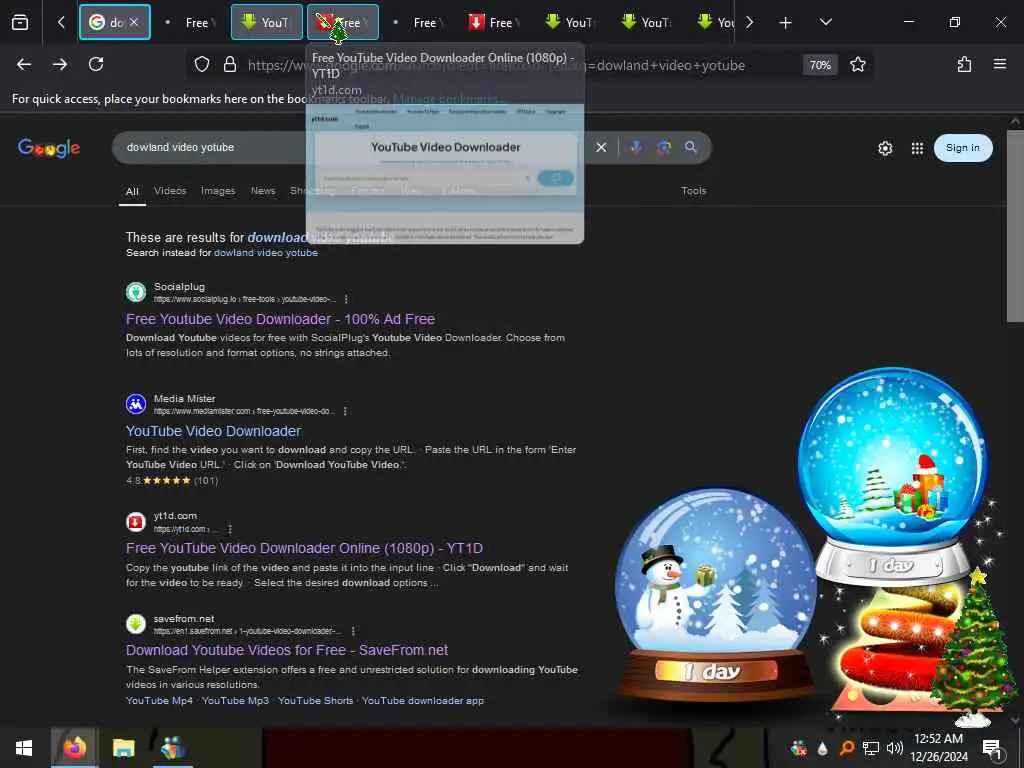Open more options for Socialplug result
The width and height of the screenshot is (1024, 768).
coord(346,299)
